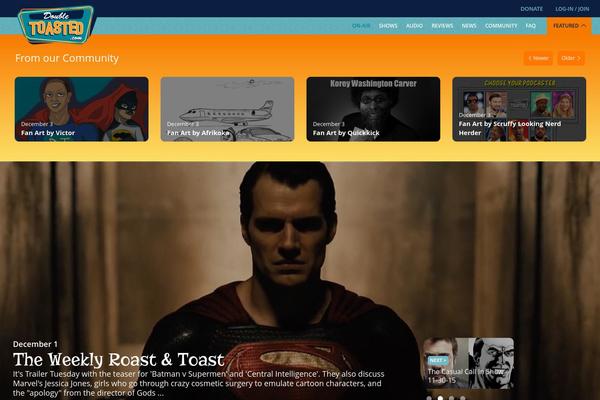
Task: Click the Weekly Roast & Toast description text
Action: [x=199, y=384]
